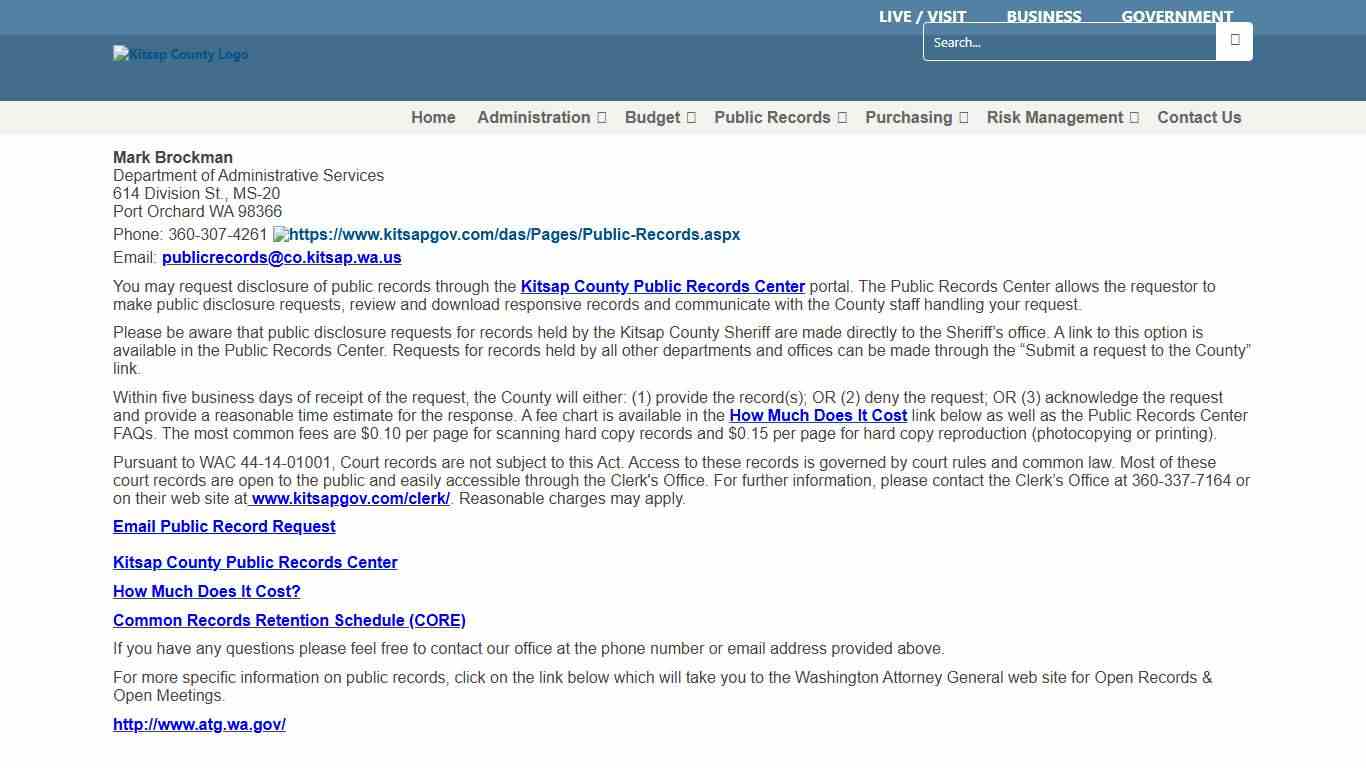This screenshot has height=768, width=1366.
Task: Click the Kitsap County logo
Action: tap(180, 54)
